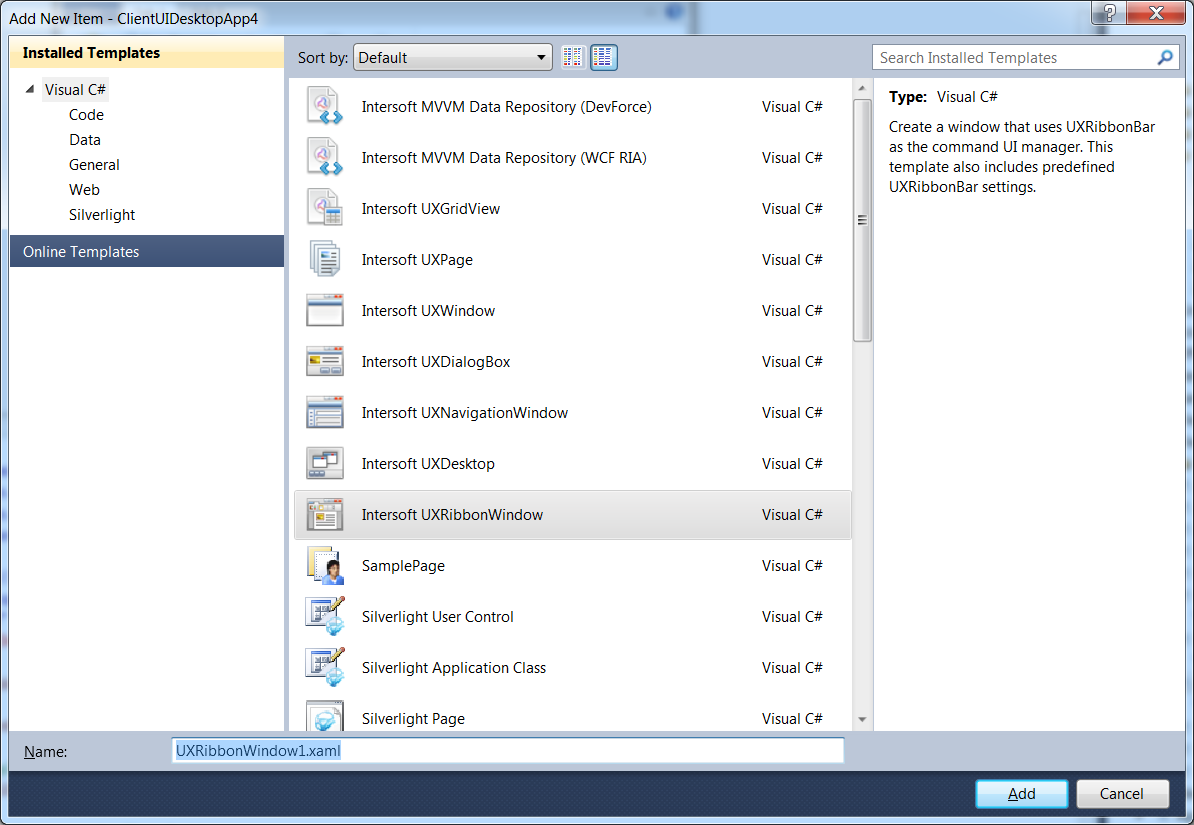Select 'Intersoft UXNavigationWindow' template name

[x=465, y=413]
